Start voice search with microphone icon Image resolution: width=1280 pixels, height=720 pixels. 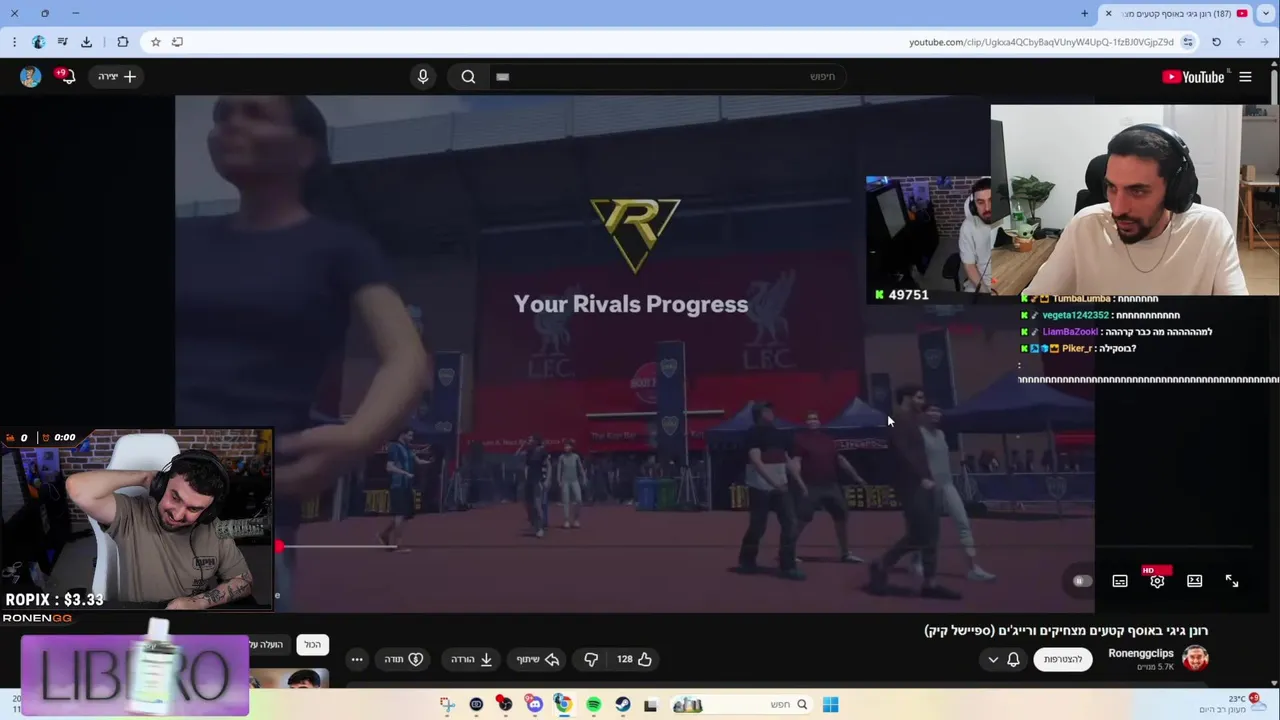pos(423,77)
